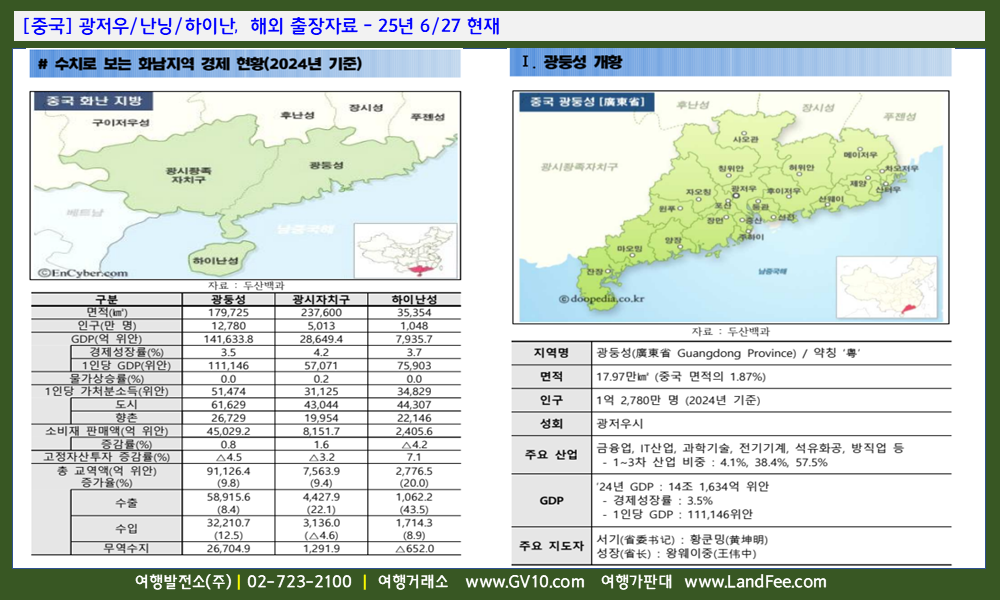Click the area value '35,354'
This screenshot has height=600, width=1000.
(x=415, y=312)
